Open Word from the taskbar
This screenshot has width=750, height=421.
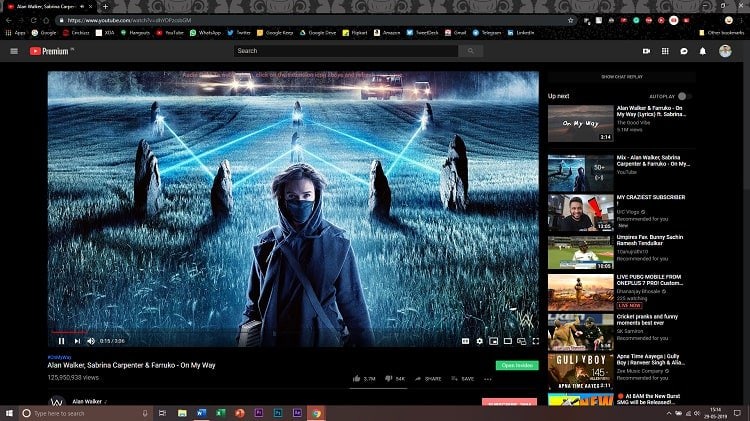[201, 413]
